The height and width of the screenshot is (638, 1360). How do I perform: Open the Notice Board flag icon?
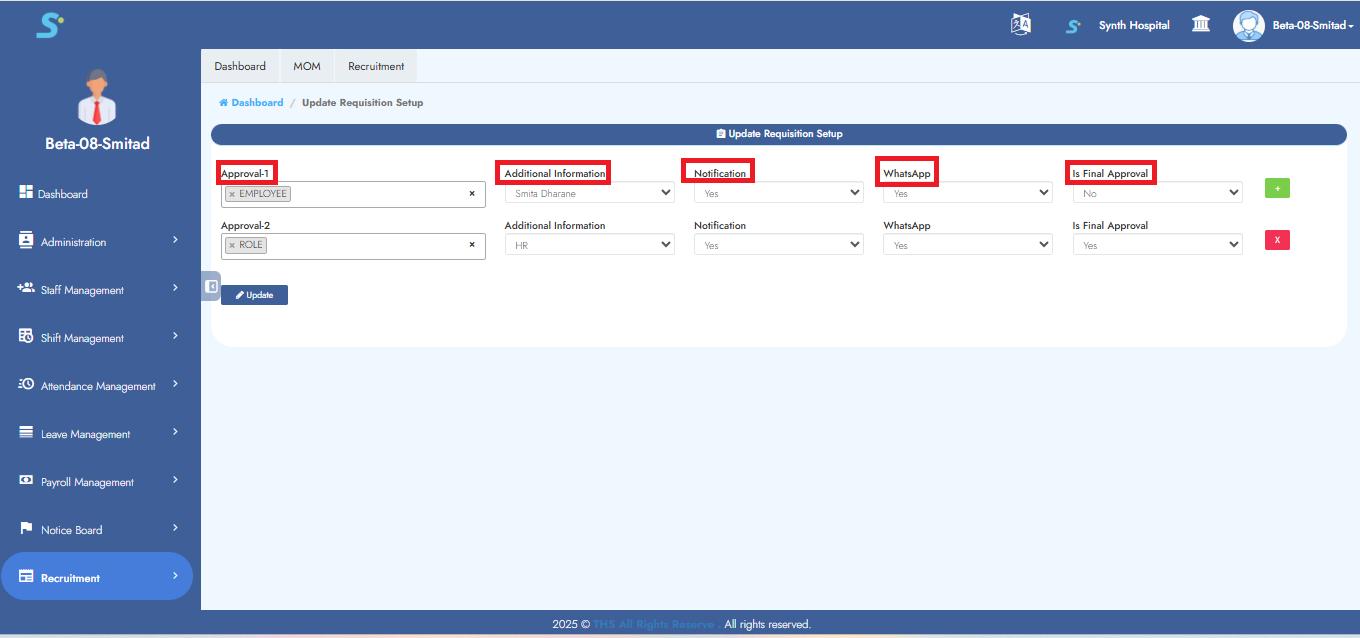point(26,528)
